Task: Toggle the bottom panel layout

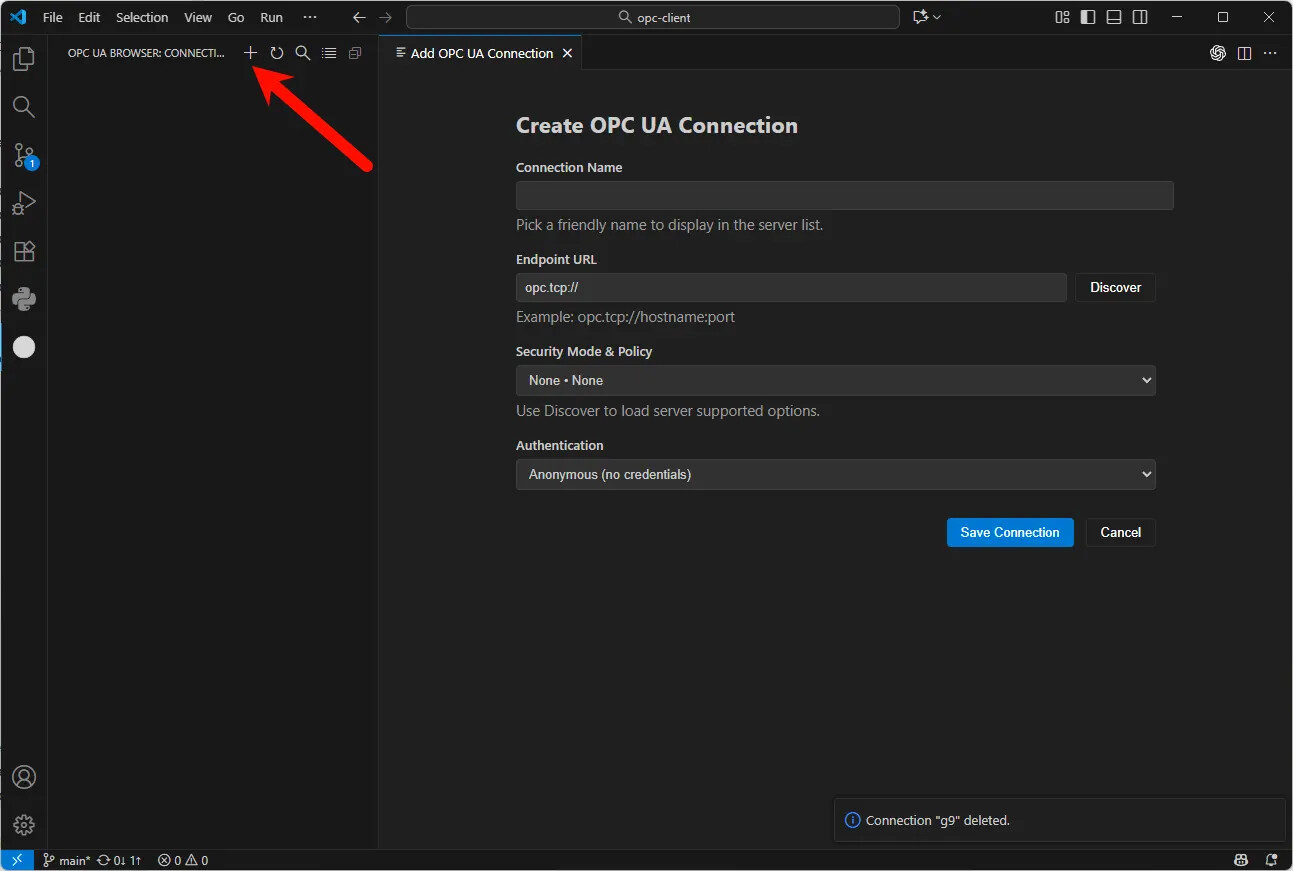Action: 1114,17
